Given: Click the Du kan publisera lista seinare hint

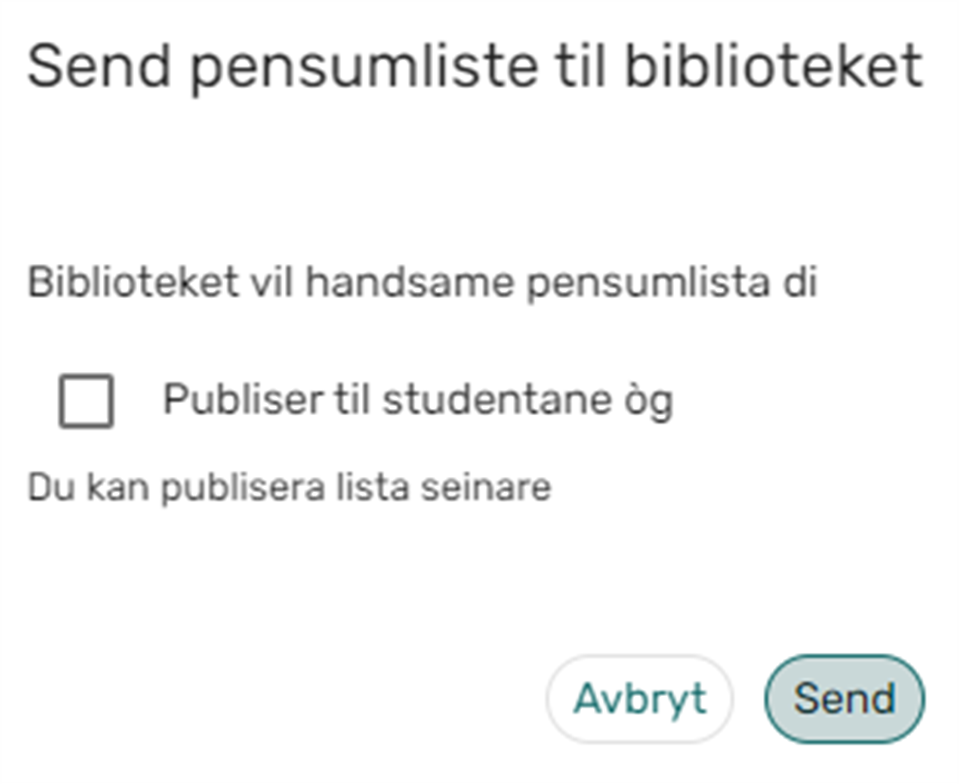Looking at the screenshot, I should pyautogui.click(x=289, y=488).
